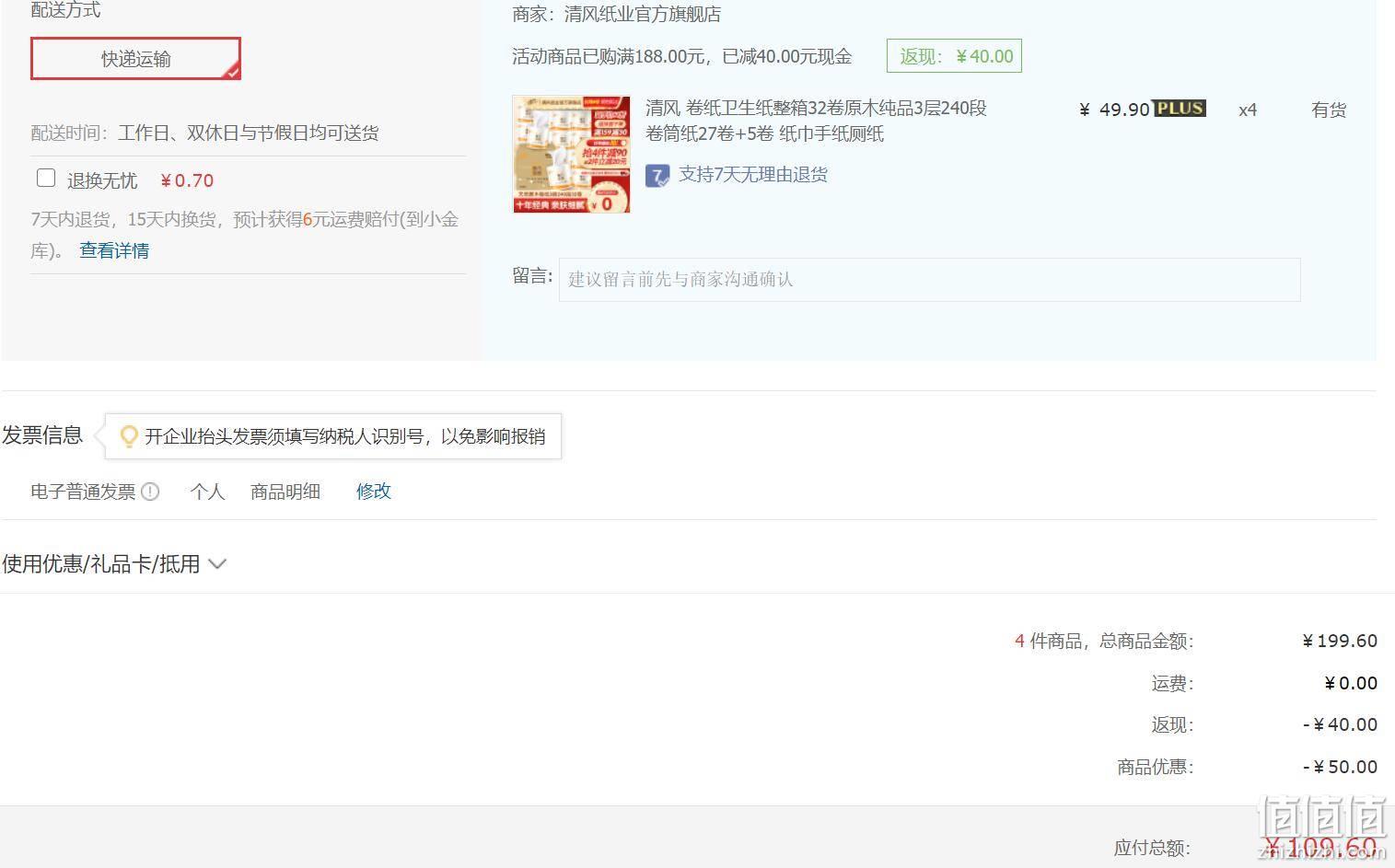Screen dimensions: 1395x868
Task: Click the 配送时间 delivery time text
Action: click(204, 133)
